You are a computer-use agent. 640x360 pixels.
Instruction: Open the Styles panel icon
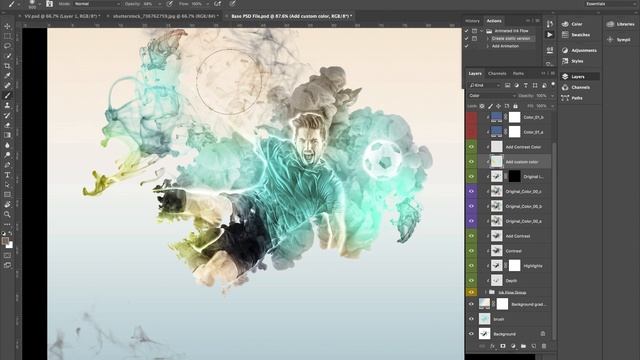click(565, 61)
